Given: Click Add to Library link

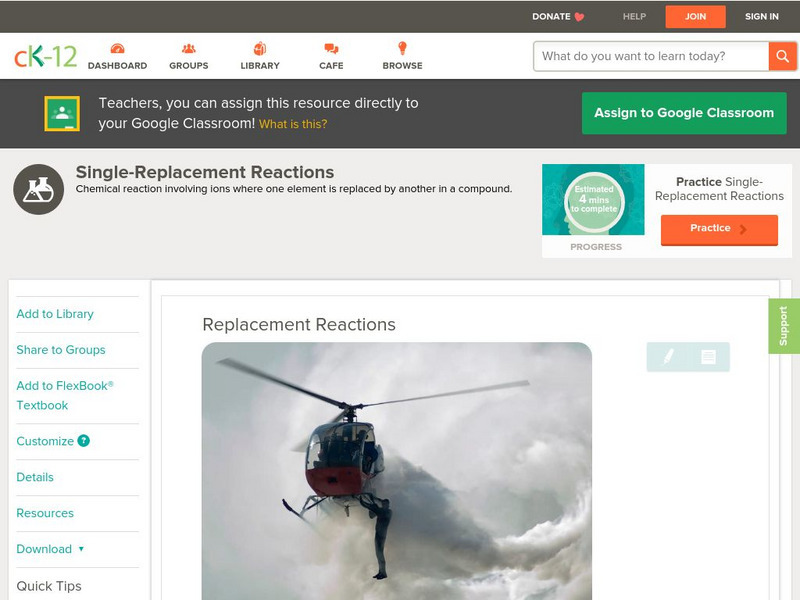Looking at the screenshot, I should click(55, 314).
